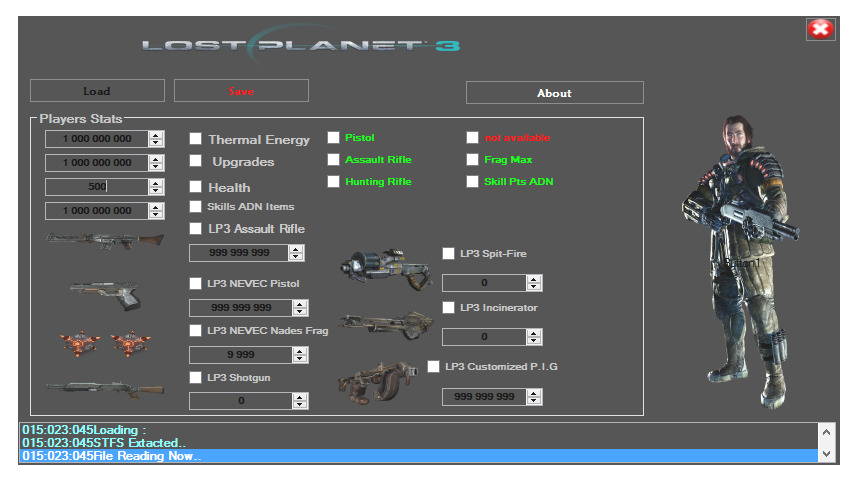Click the red Save button
The height and width of the screenshot is (481, 853).
click(x=241, y=91)
